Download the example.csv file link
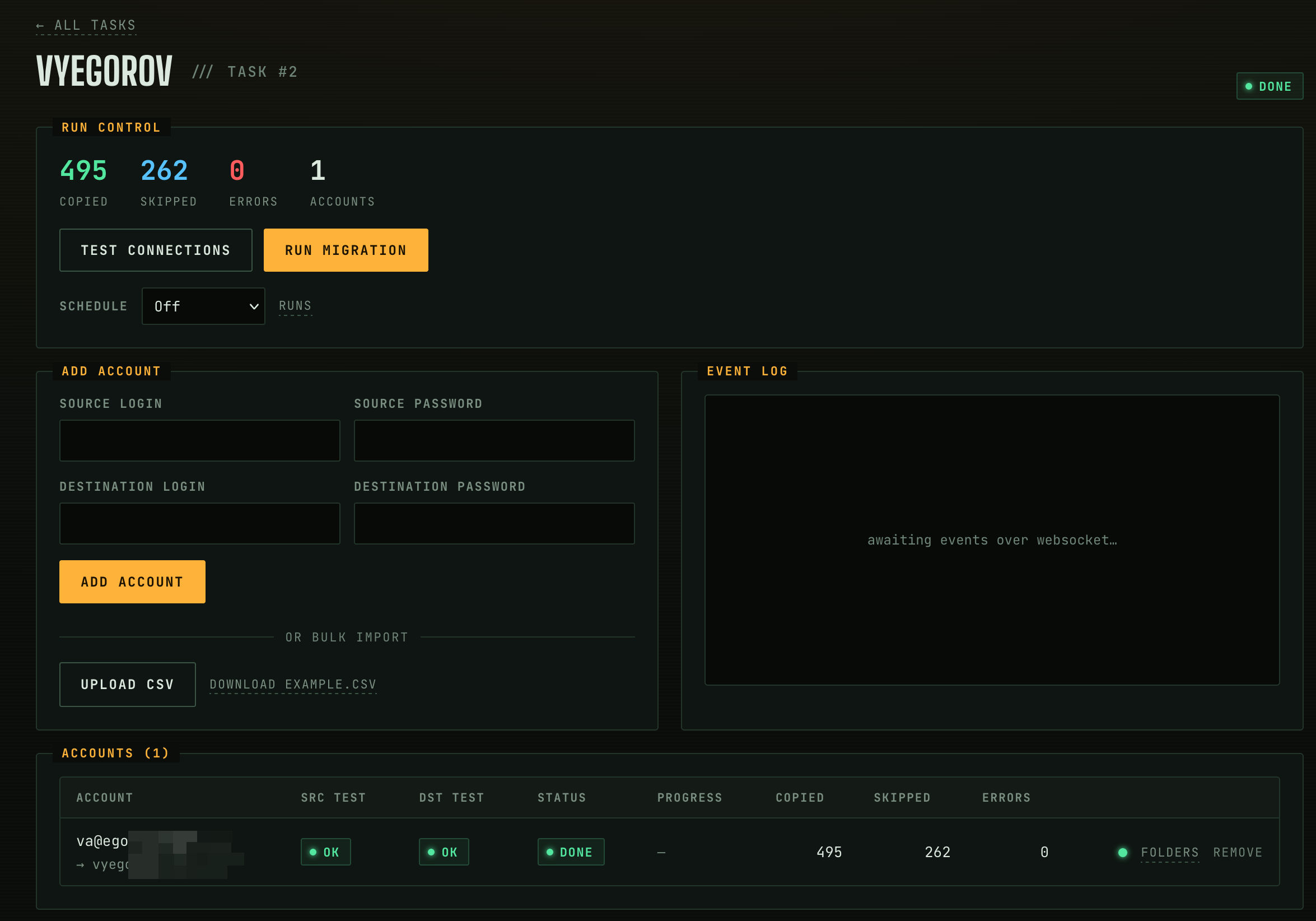 tap(293, 684)
